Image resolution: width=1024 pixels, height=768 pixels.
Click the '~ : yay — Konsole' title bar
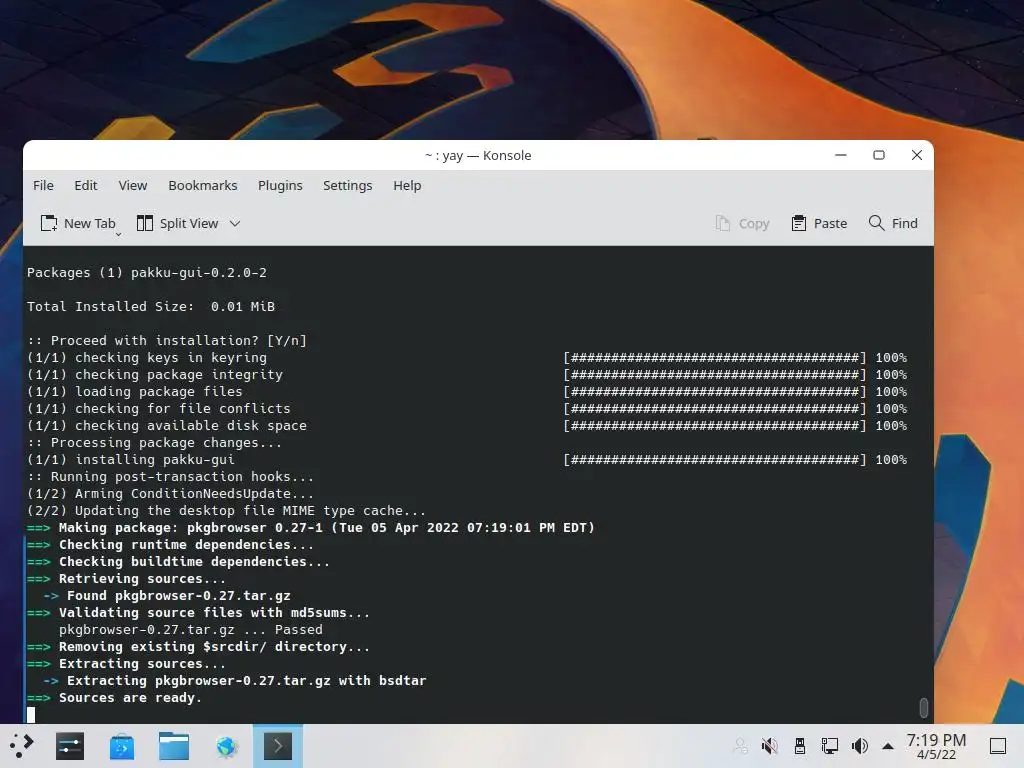pyautogui.click(x=478, y=155)
